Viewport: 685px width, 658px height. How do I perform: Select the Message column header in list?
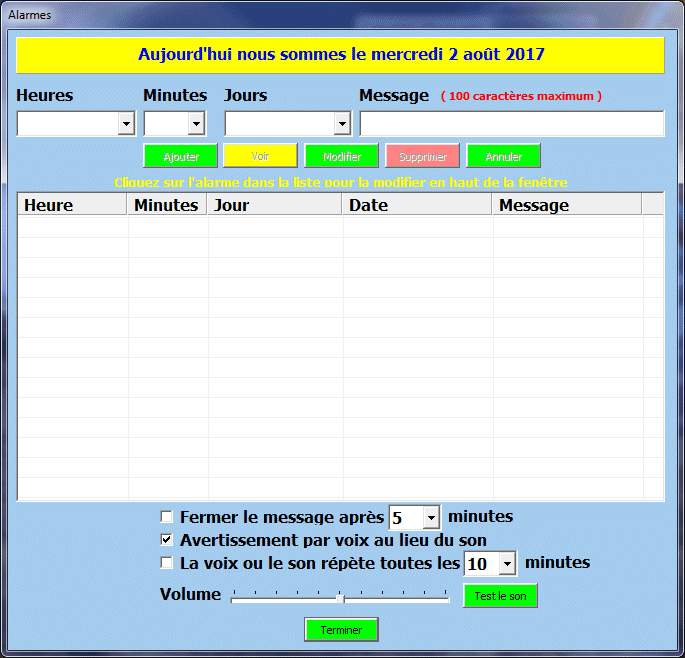click(x=566, y=205)
